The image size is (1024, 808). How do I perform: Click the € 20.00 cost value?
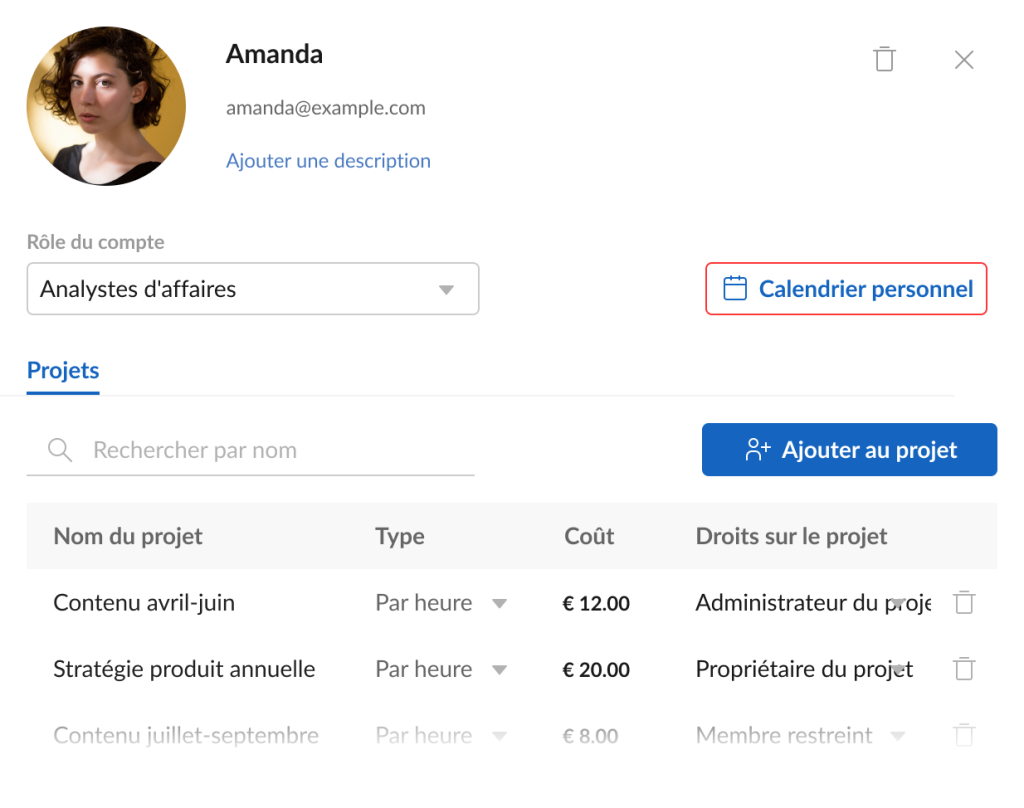[x=596, y=670]
